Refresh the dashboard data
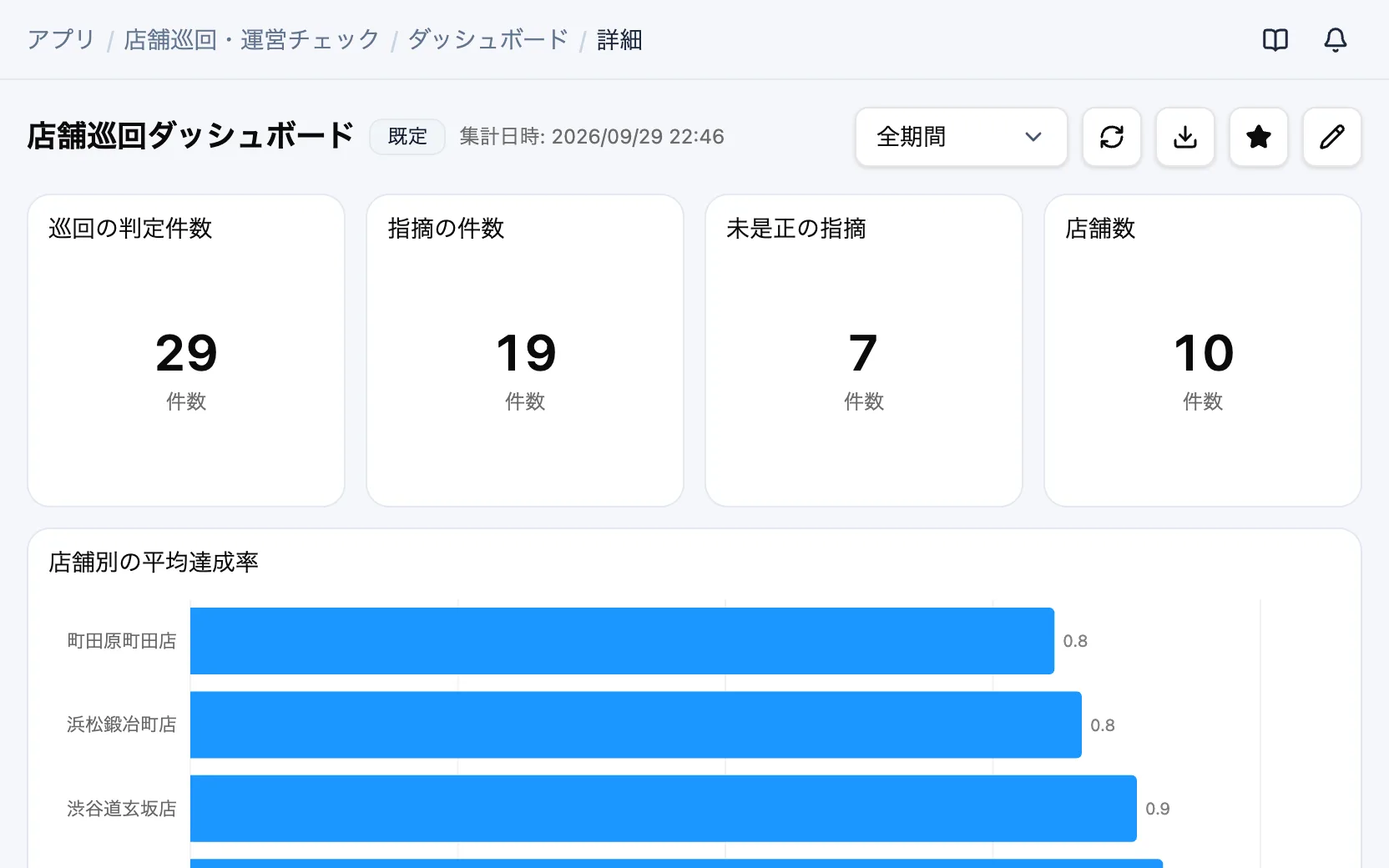The height and width of the screenshot is (868, 1389). (x=1112, y=137)
